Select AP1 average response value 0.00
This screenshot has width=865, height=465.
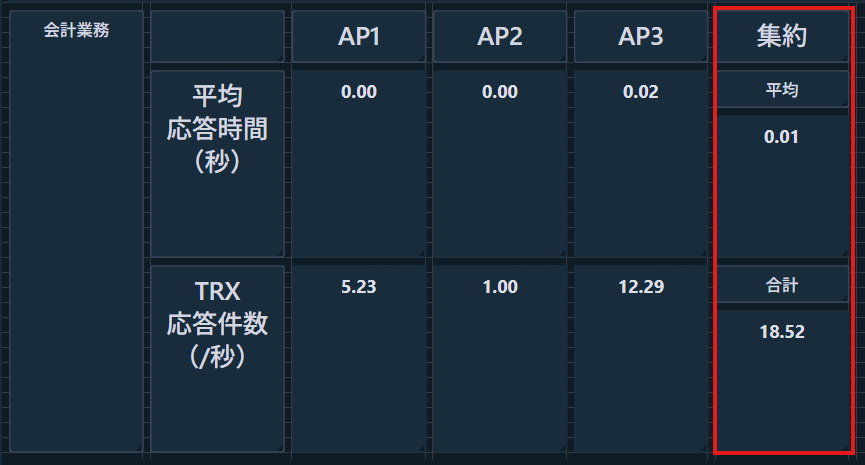click(358, 92)
